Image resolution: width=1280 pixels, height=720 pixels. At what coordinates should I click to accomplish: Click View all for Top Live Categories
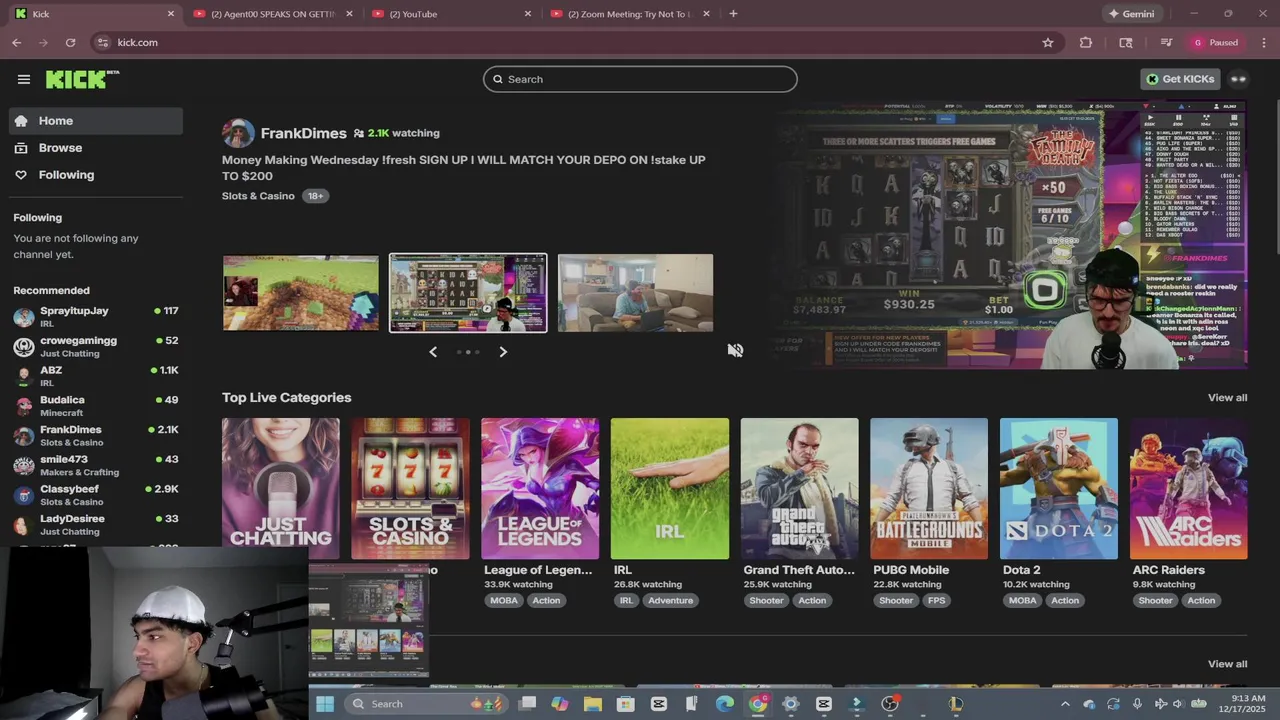pos(1227,398)
